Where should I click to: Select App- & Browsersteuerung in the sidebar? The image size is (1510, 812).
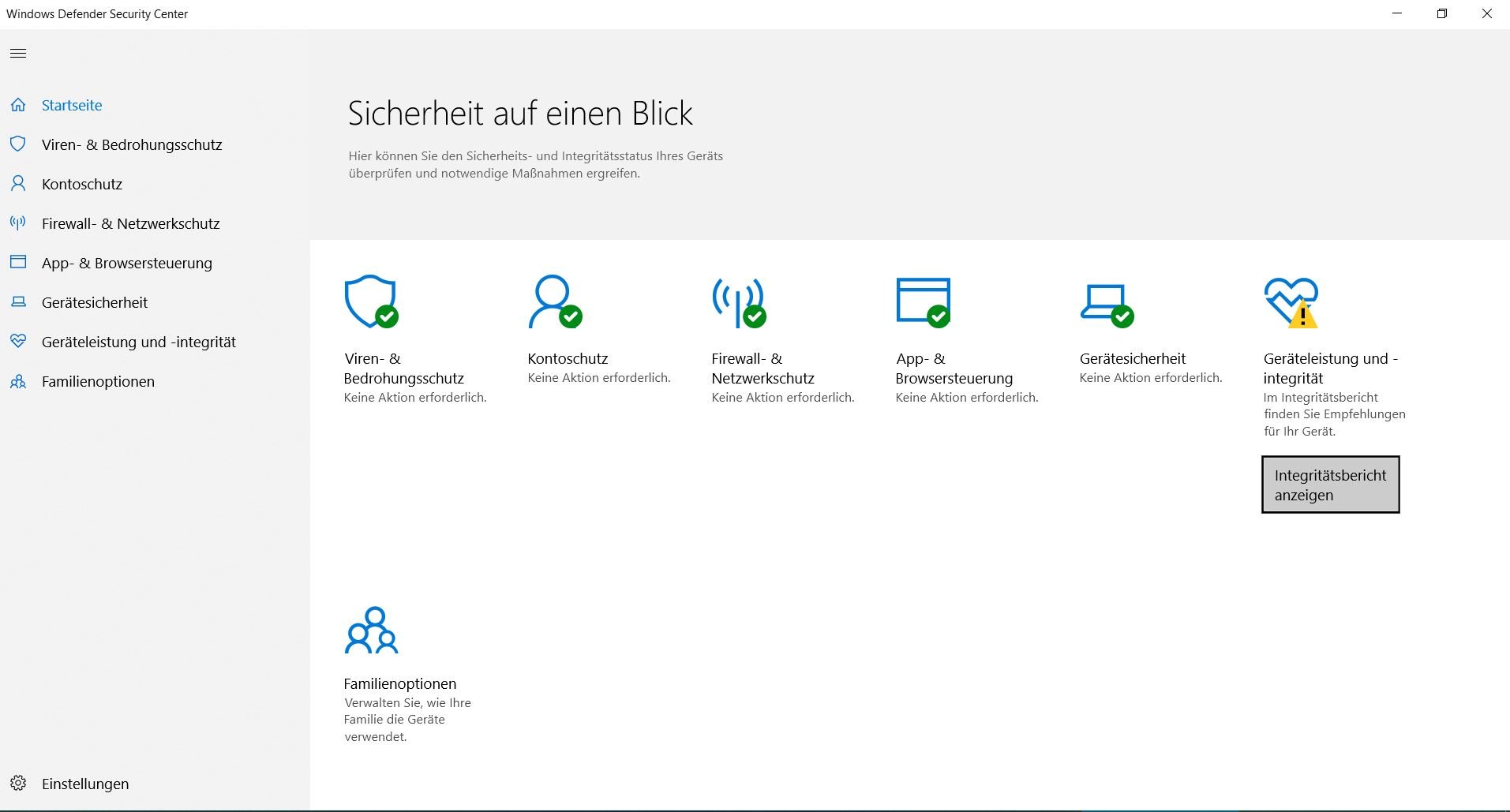click(127, 263)
